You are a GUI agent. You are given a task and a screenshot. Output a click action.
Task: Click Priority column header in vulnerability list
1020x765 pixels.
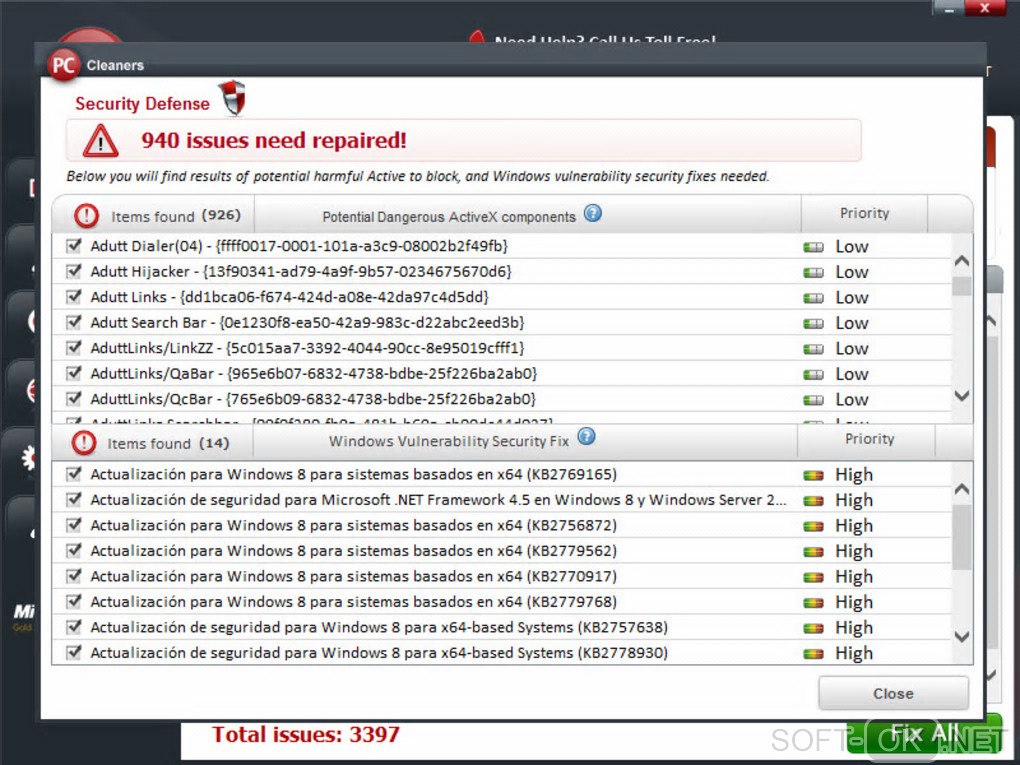point(869,439)
